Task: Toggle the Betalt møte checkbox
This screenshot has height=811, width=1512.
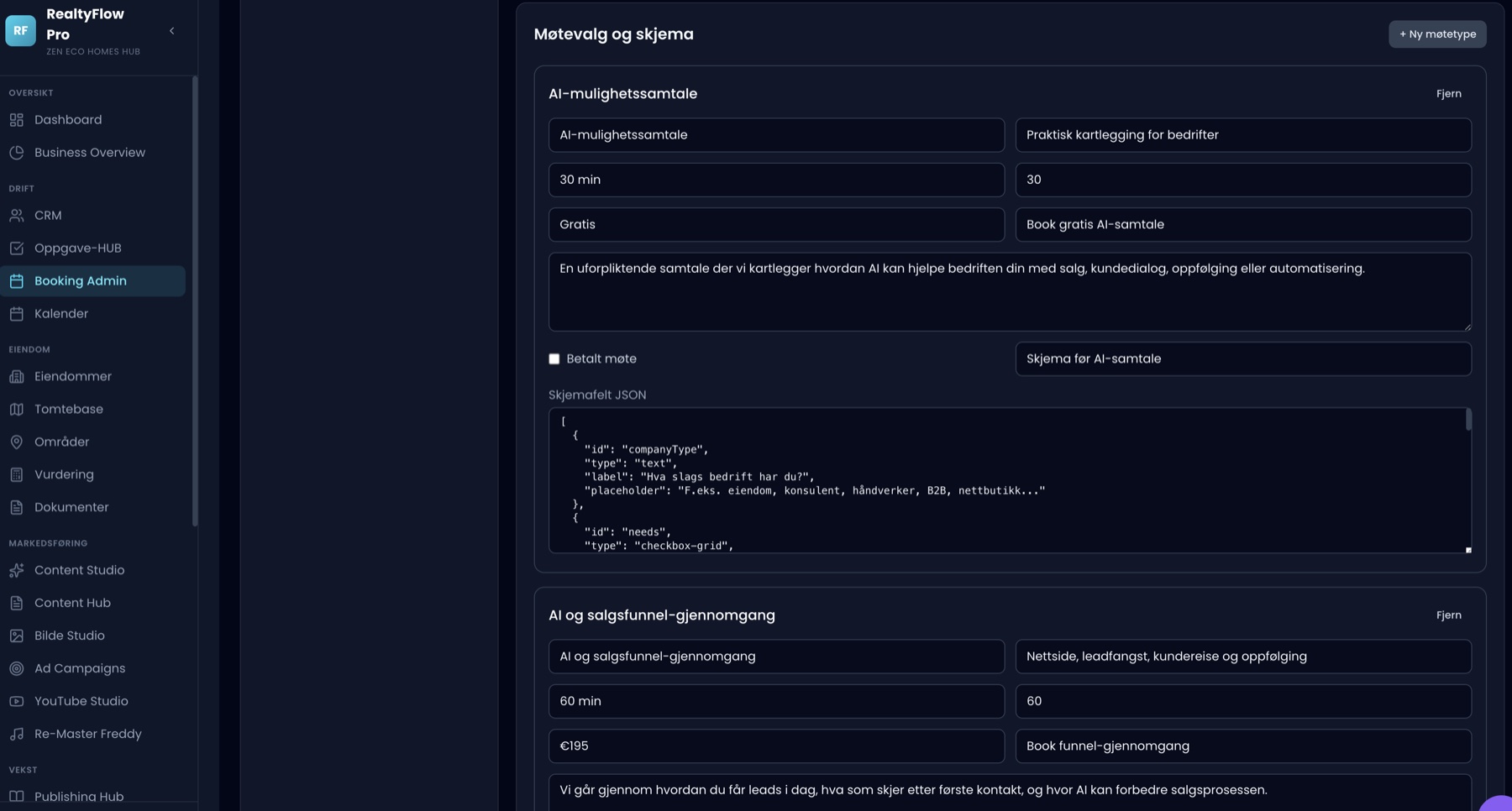Action: (554, 359)
